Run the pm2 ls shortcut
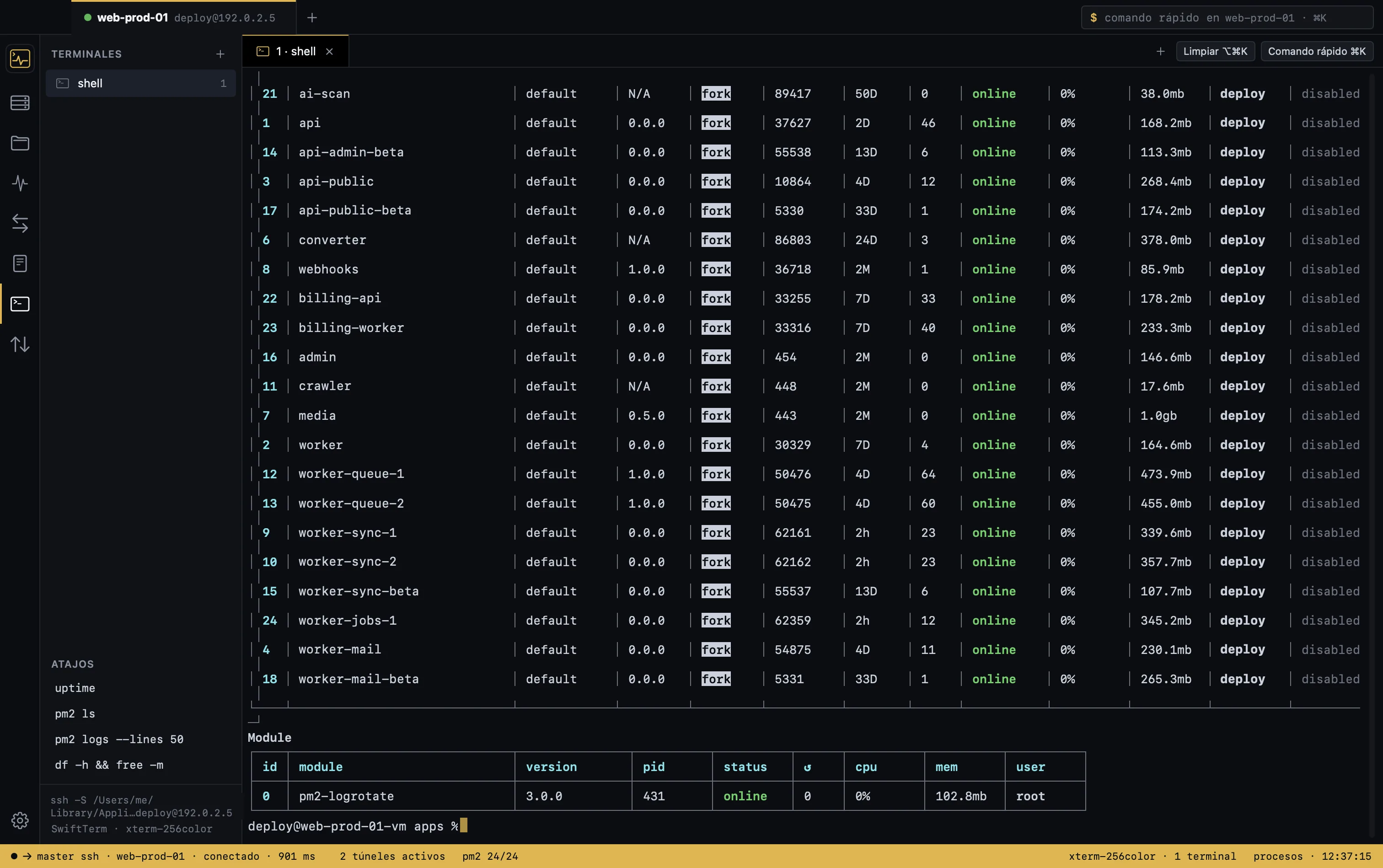 75,713
